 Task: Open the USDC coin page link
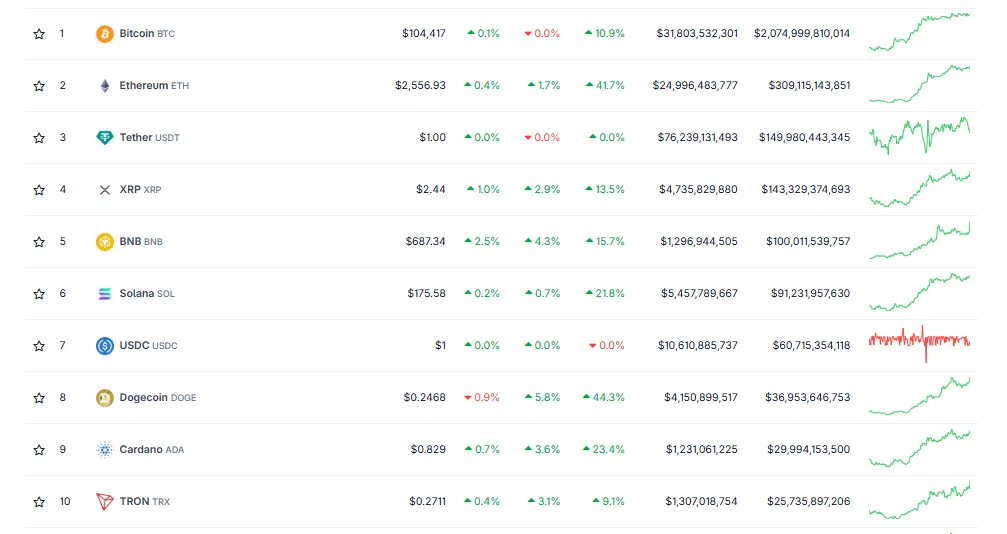pos(148,346)
